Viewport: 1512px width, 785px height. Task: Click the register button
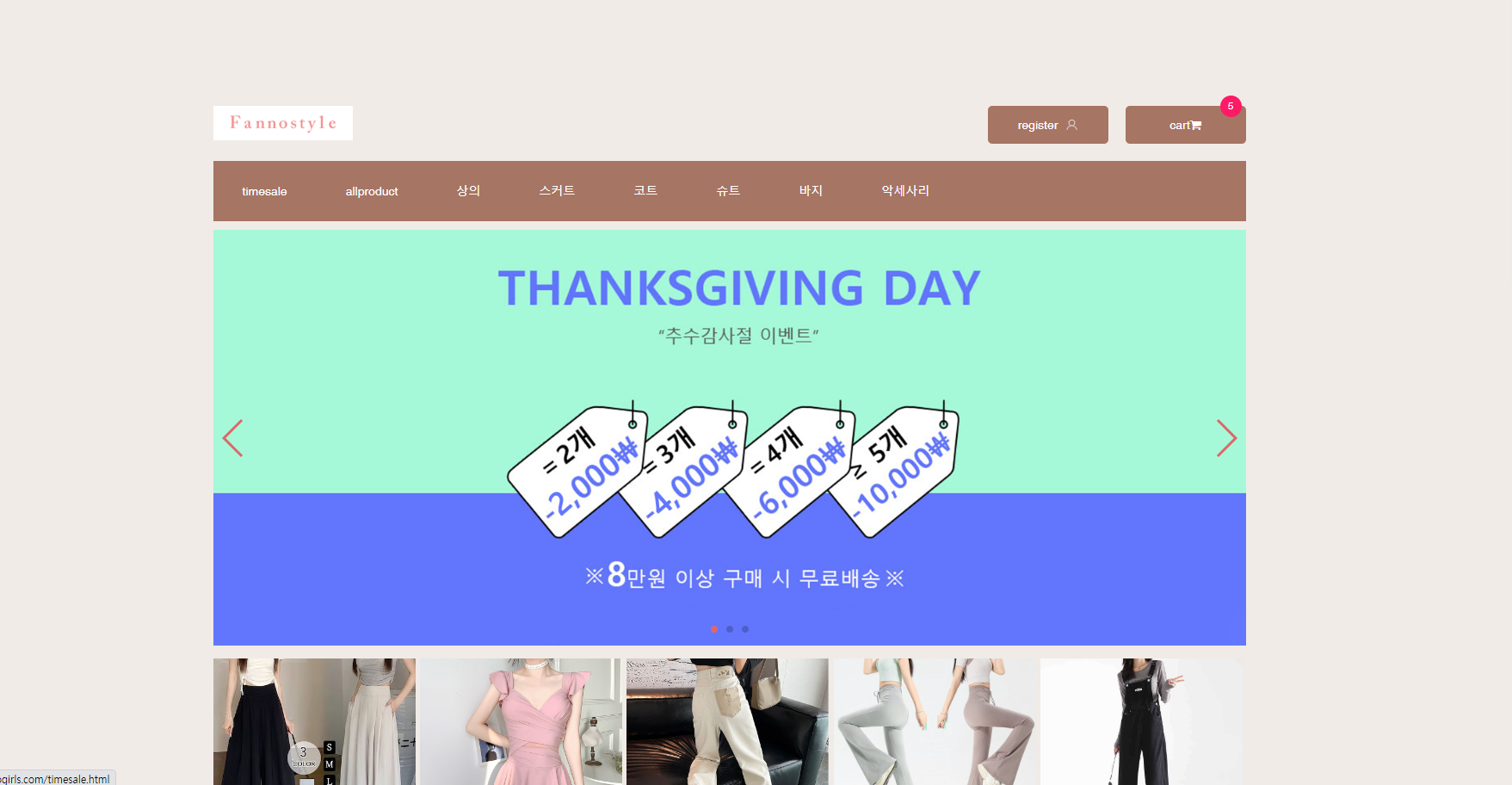[x=1048, y=125]
